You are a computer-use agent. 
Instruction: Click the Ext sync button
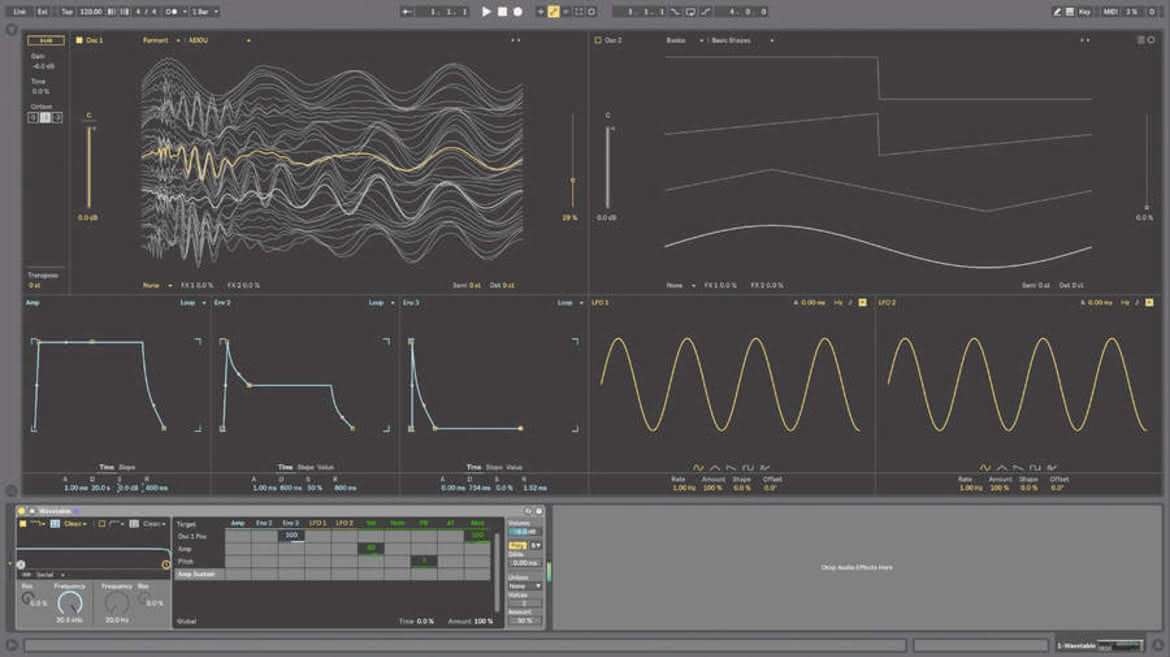pos(43,11)
